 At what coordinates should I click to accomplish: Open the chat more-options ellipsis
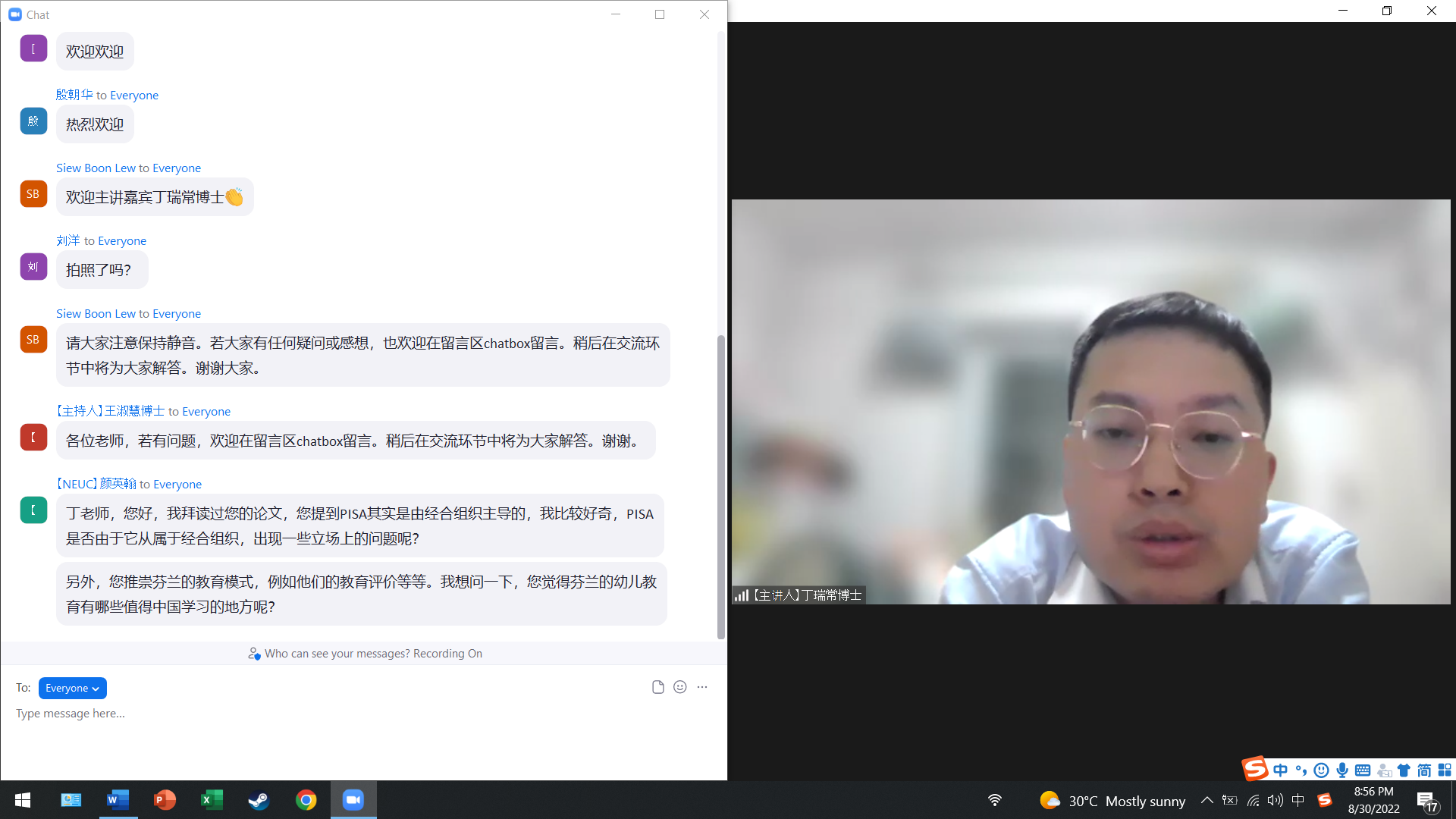click(x=702, y=687)
